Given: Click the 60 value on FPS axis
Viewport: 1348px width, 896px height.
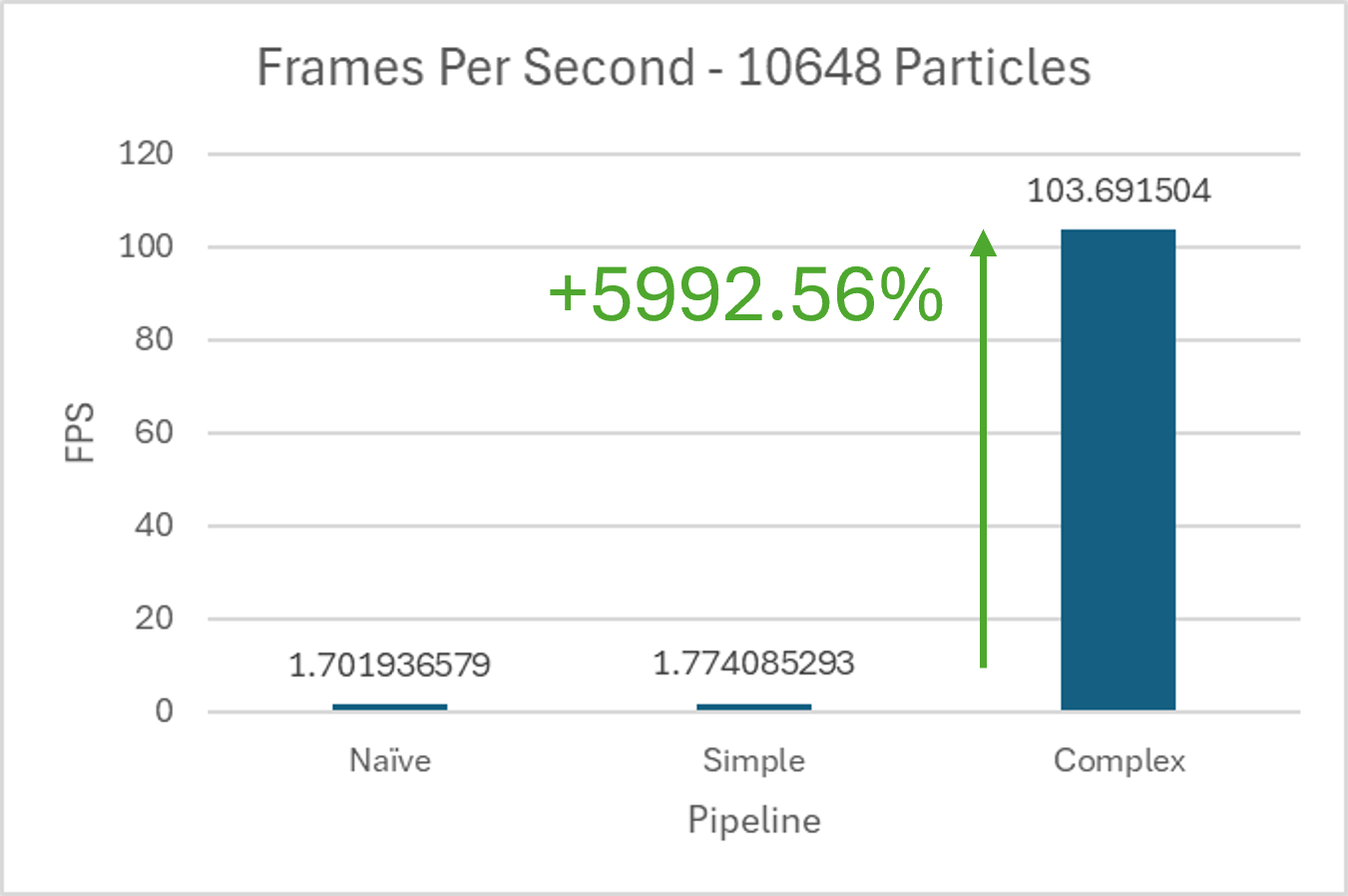Looking at the screenshot, I should tap(153, 432).
